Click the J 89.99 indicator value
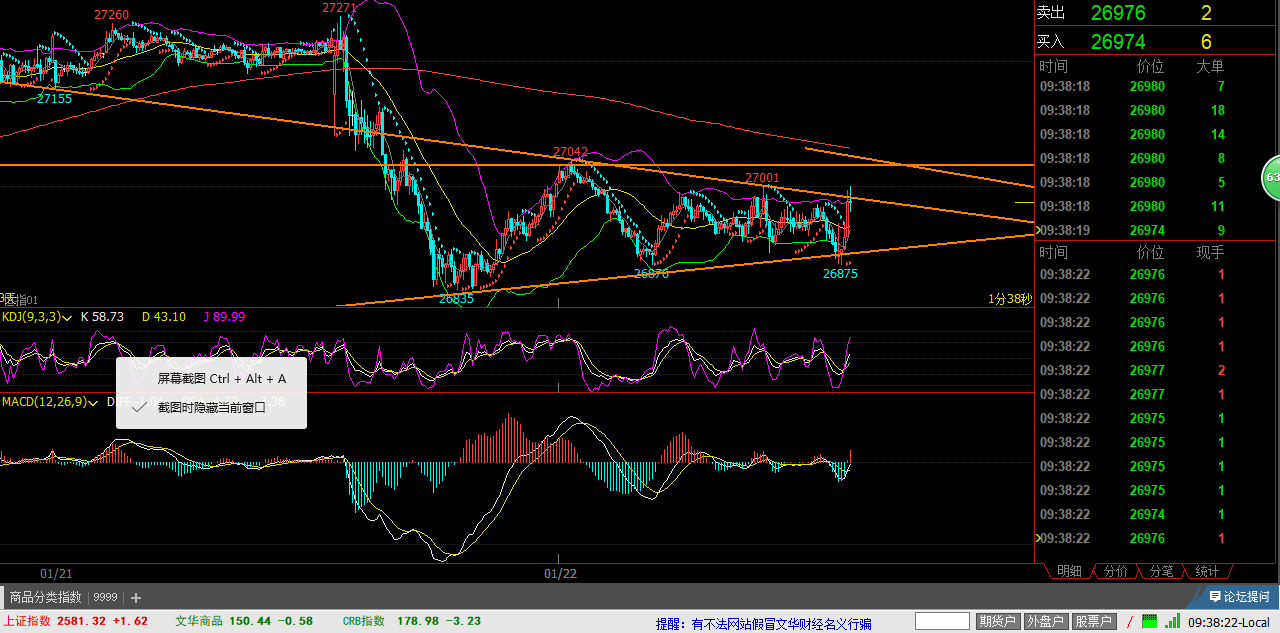This screenshot has width=1280, height=633. (224, 317)
